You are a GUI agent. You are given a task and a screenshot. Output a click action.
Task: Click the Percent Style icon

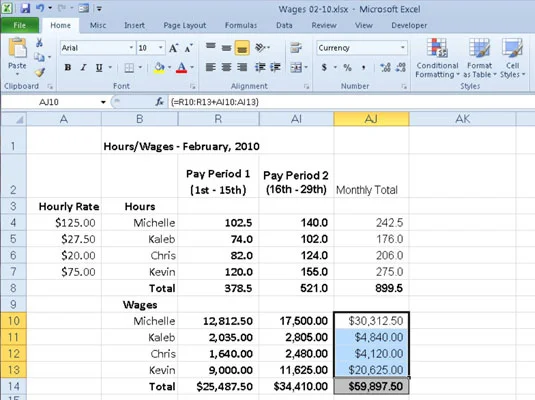point(347,68)
